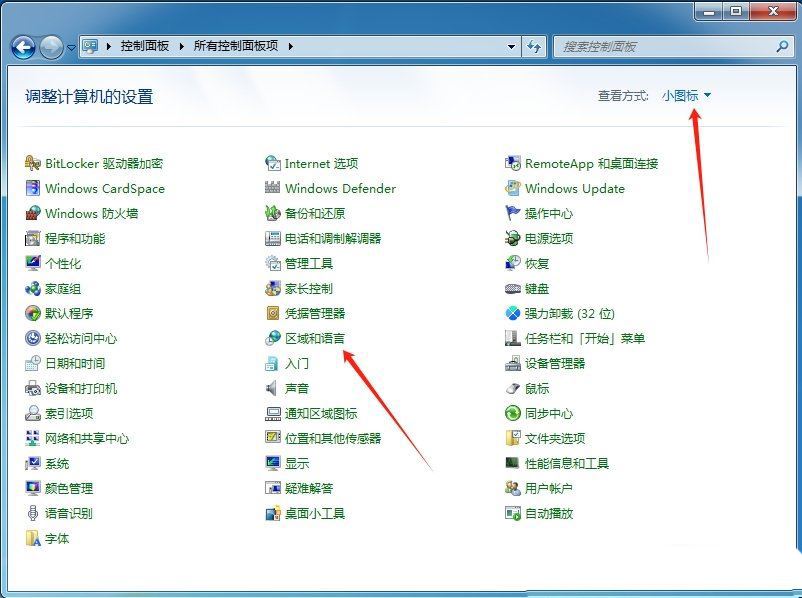Open the 索引选项 icon
This screenshot has width=802, height=598.
33,413
